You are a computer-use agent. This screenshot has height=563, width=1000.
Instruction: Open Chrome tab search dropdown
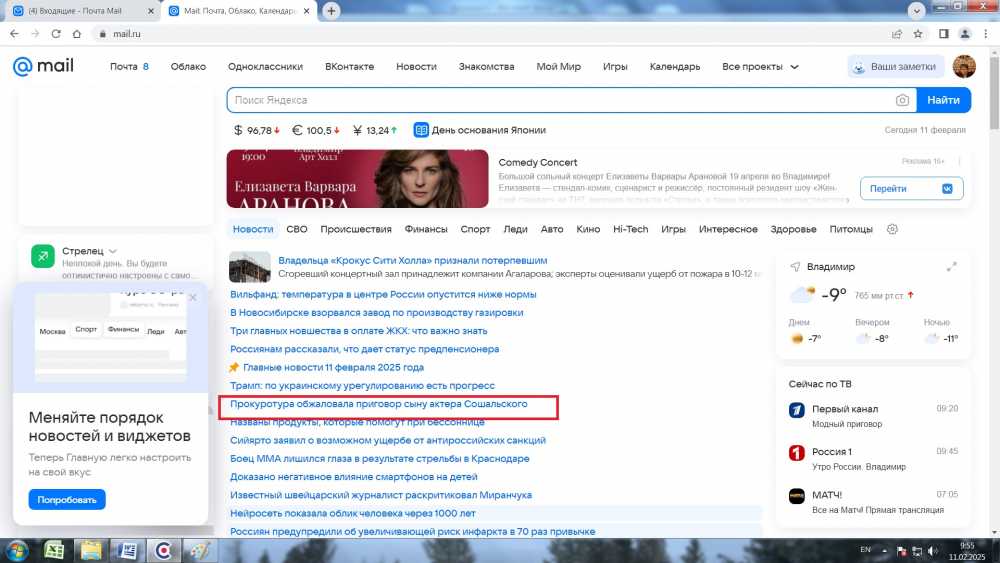click(x=916, y=11)
